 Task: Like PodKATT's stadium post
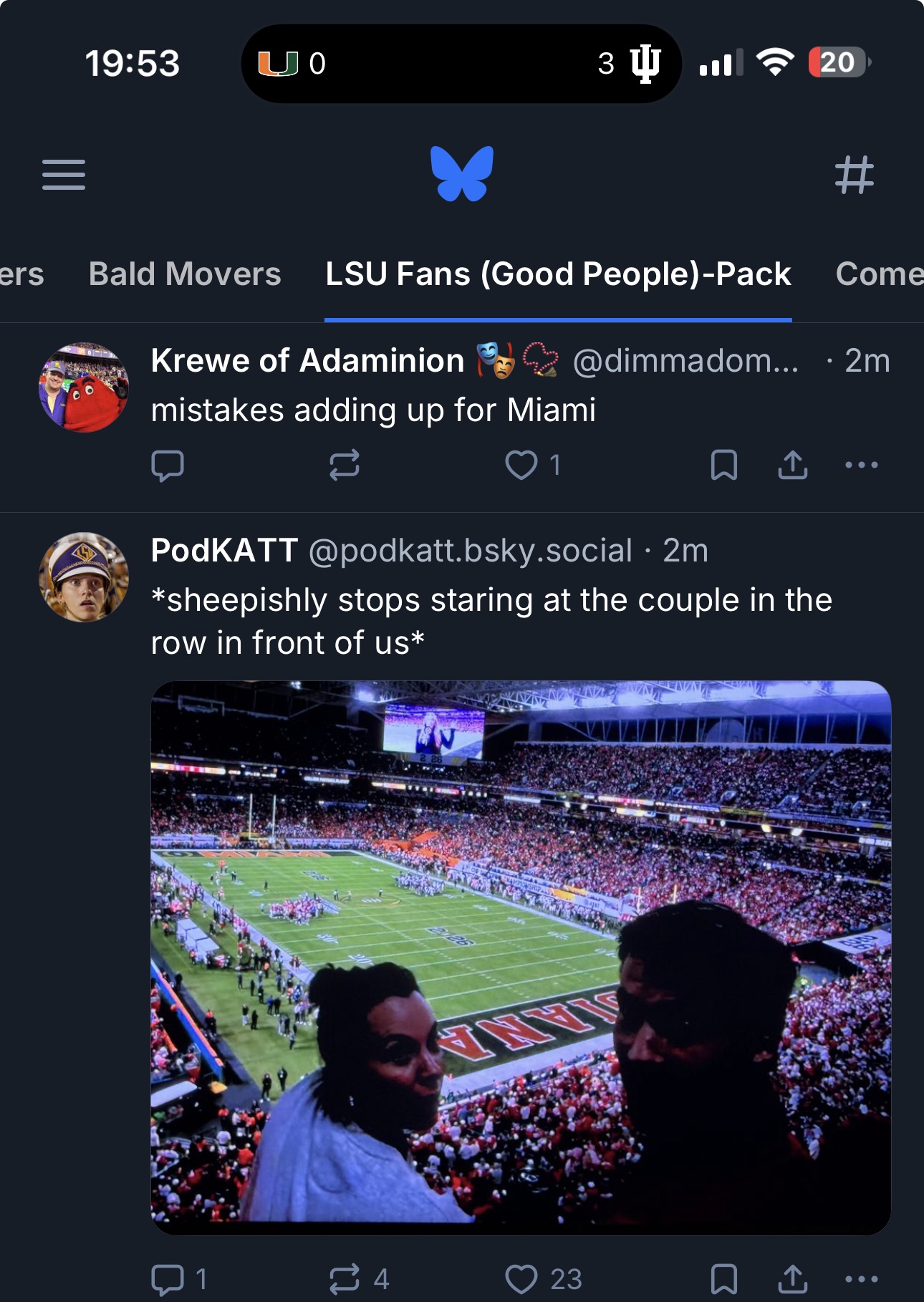tap(521, 1279)
